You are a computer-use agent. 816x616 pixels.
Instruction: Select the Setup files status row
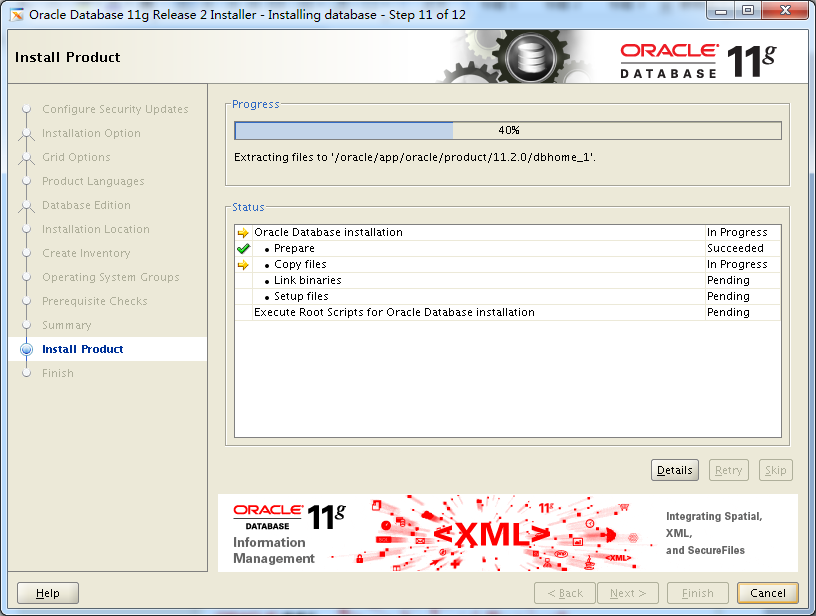(x=508, y=297)
